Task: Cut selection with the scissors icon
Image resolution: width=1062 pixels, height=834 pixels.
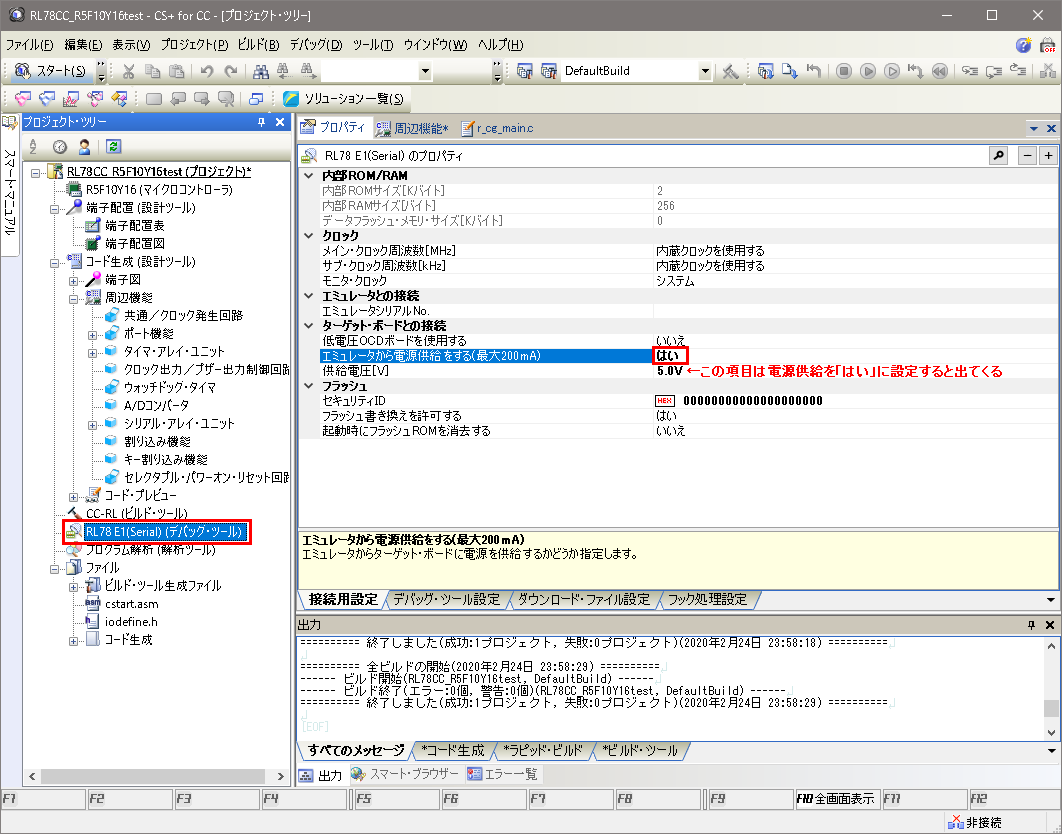Action: [129, 71]
